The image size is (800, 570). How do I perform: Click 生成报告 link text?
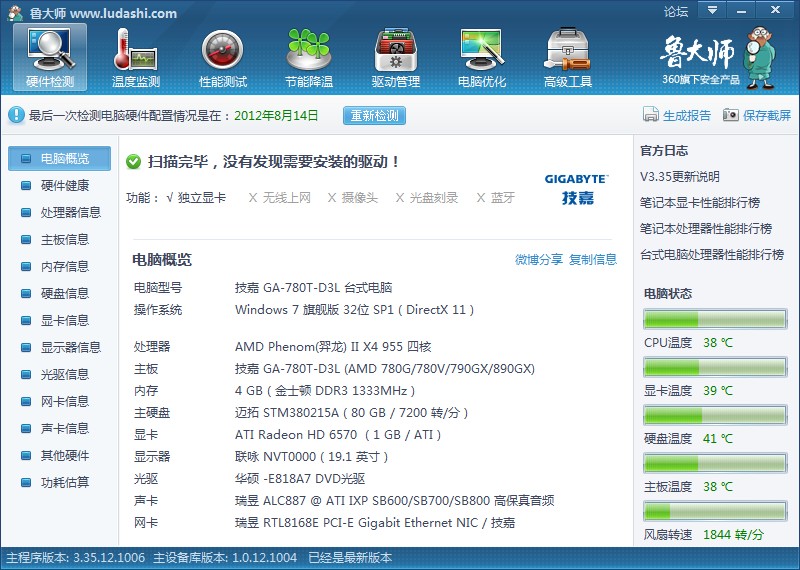point(686,115)
